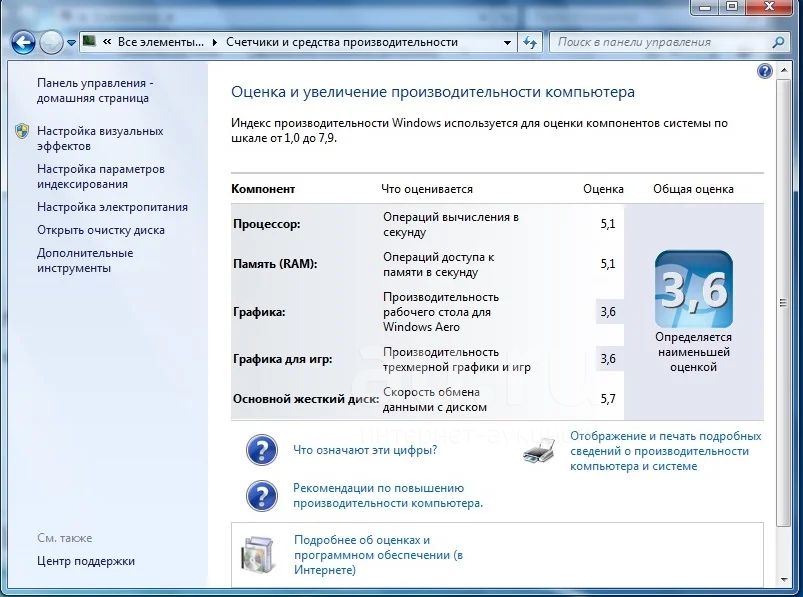Click the question icon beside 'Рекомендации по повышению'
This screenshot has width=803, height=597.
(262, 496)
